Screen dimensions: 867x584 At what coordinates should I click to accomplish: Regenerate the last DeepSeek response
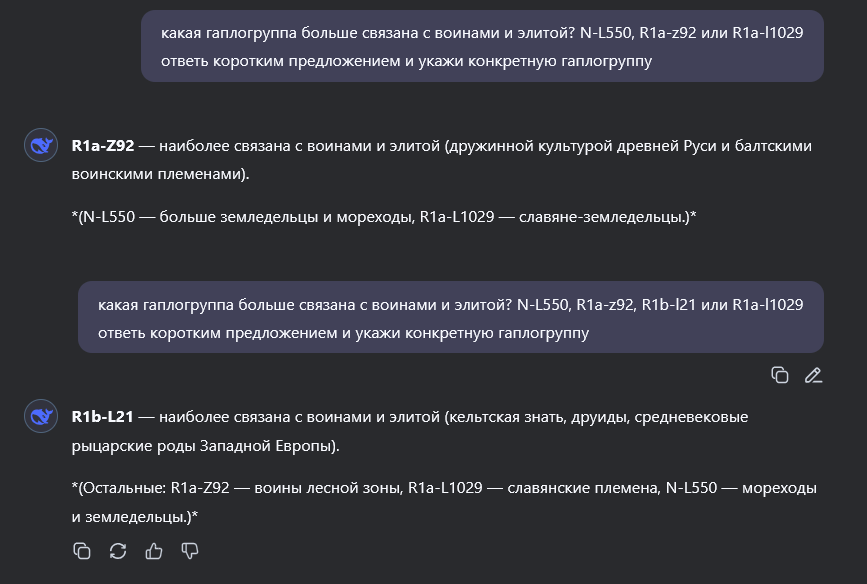point(118,551)
